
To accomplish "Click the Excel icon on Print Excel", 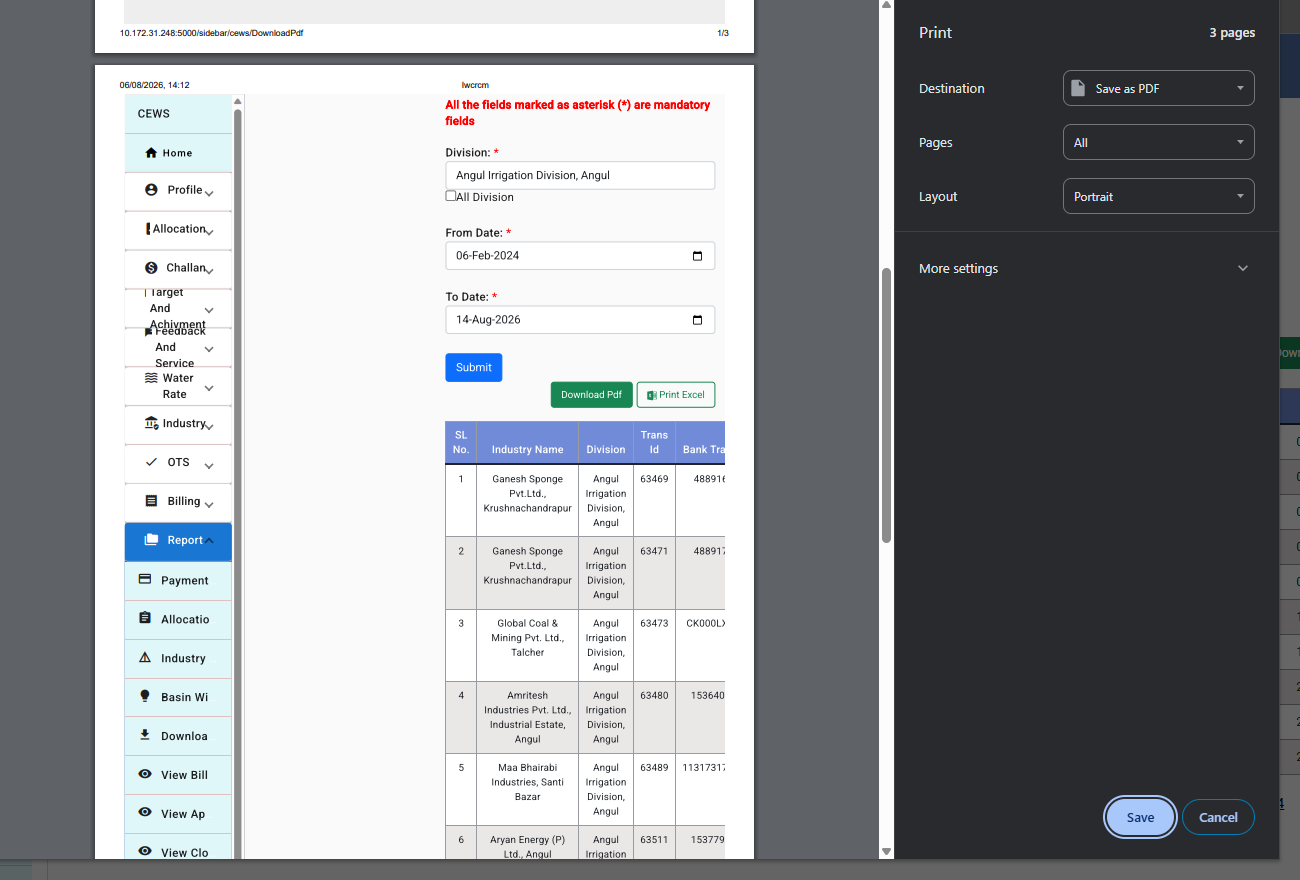I will (651, 395).
